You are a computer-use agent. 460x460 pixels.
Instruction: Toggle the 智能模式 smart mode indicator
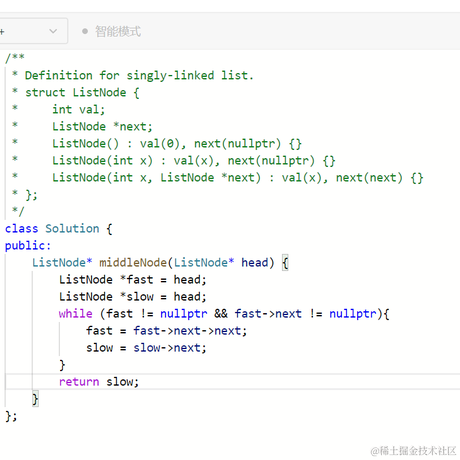point(112,32)
